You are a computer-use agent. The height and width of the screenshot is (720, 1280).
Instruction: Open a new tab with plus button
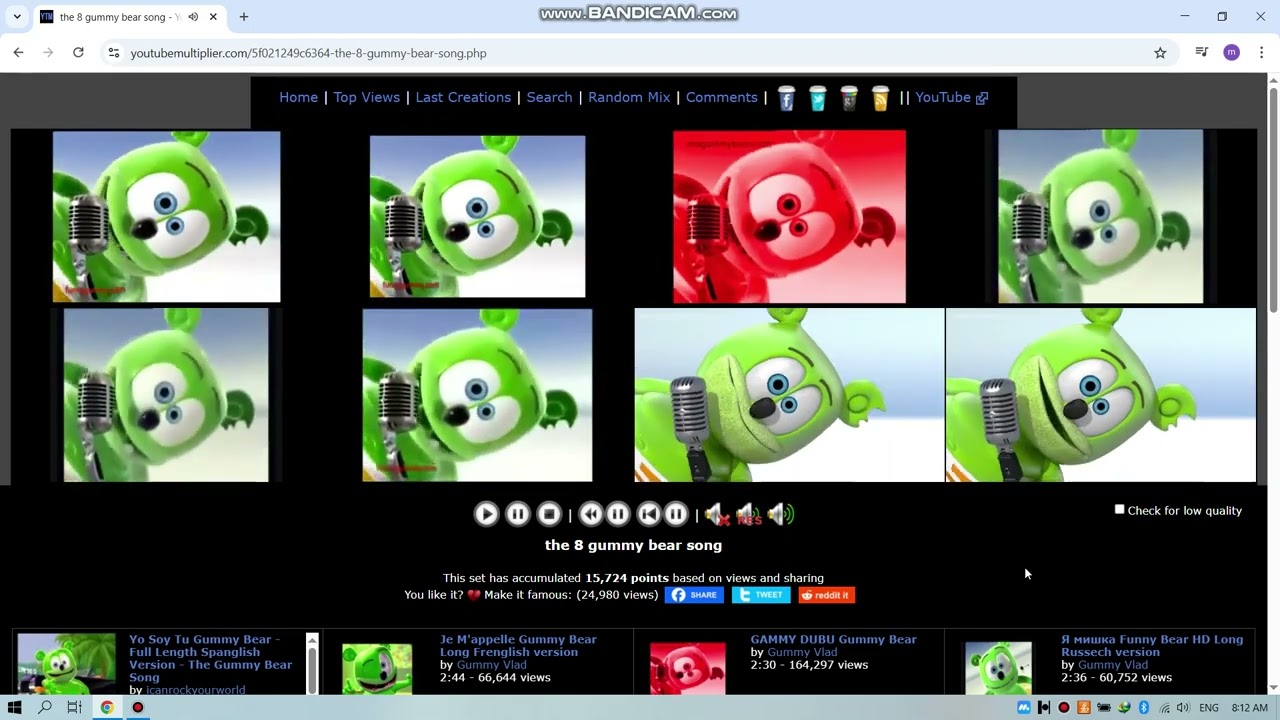[243, 17]
